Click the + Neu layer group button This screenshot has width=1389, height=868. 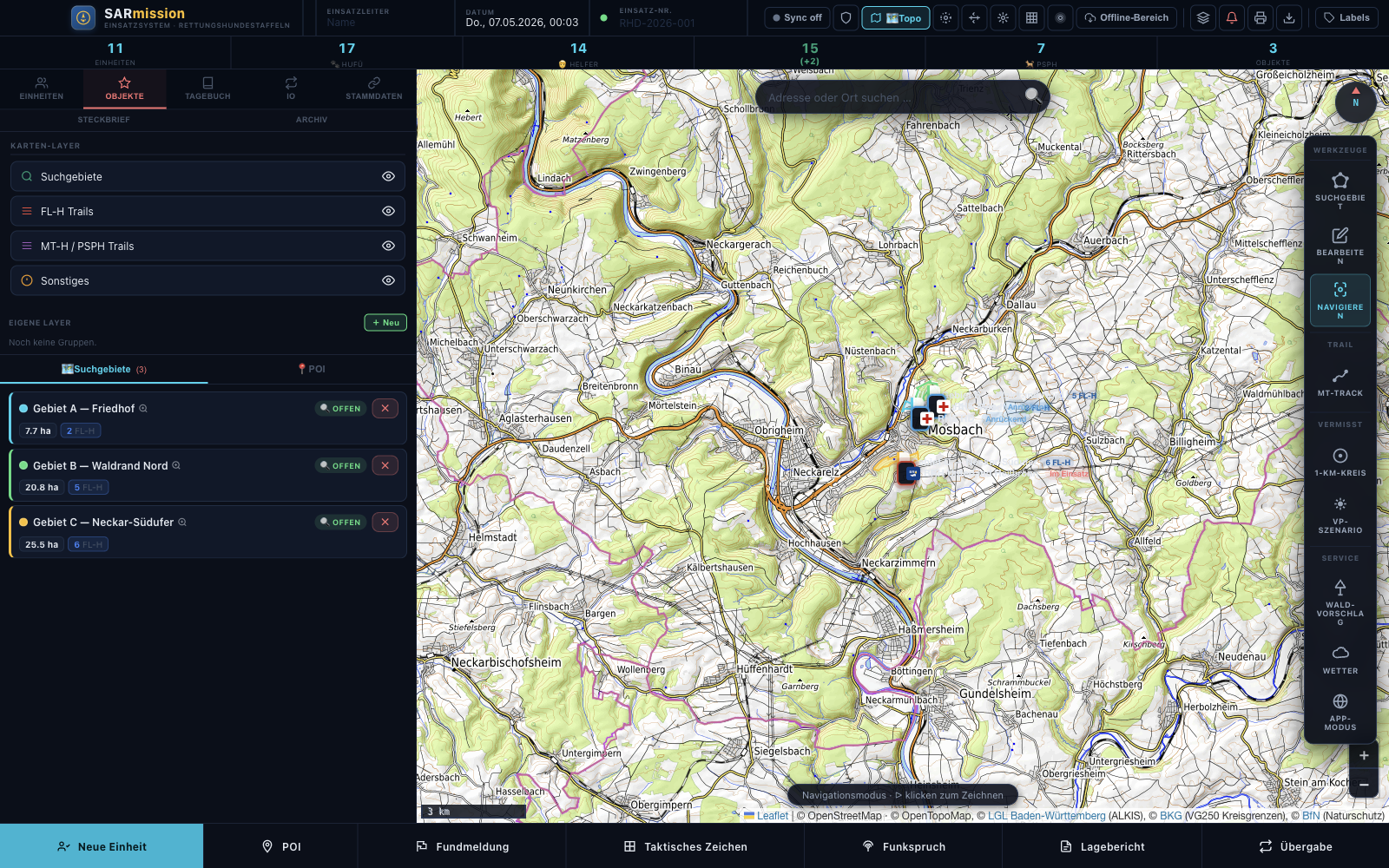click(x=385, y=322)
